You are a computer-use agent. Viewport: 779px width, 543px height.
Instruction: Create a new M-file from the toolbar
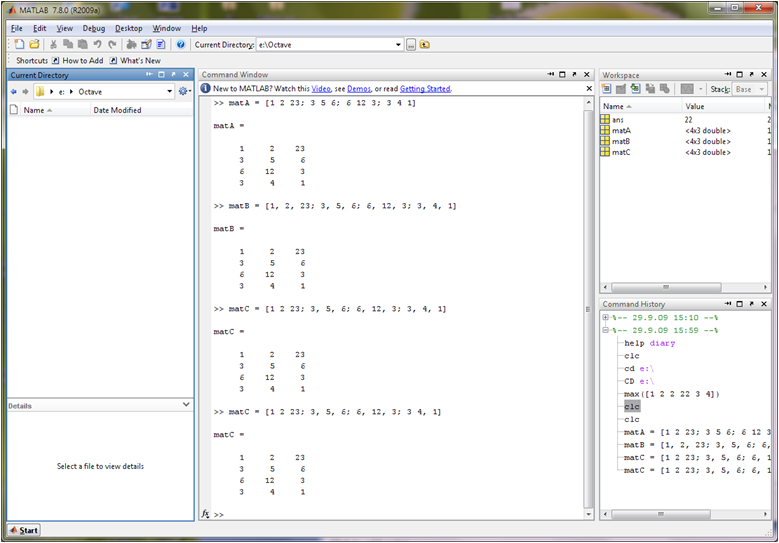(19, 44)
